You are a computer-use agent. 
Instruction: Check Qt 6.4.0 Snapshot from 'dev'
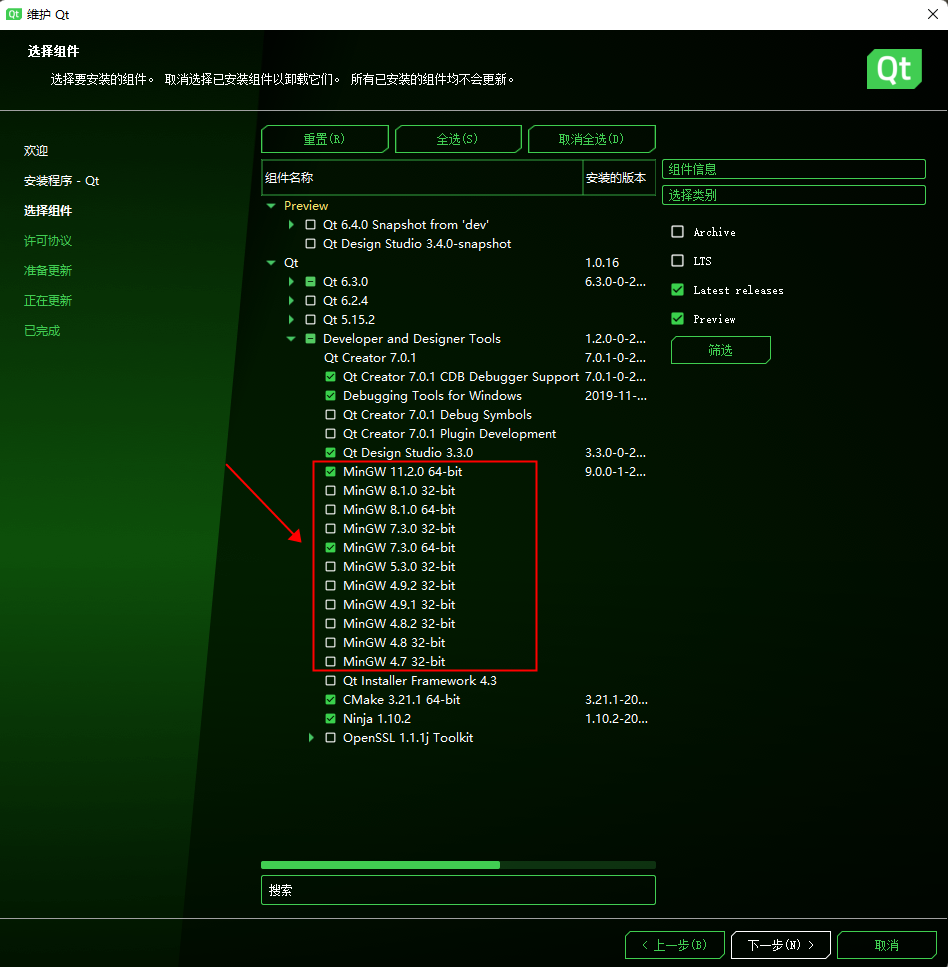click(x=311, y=224)
